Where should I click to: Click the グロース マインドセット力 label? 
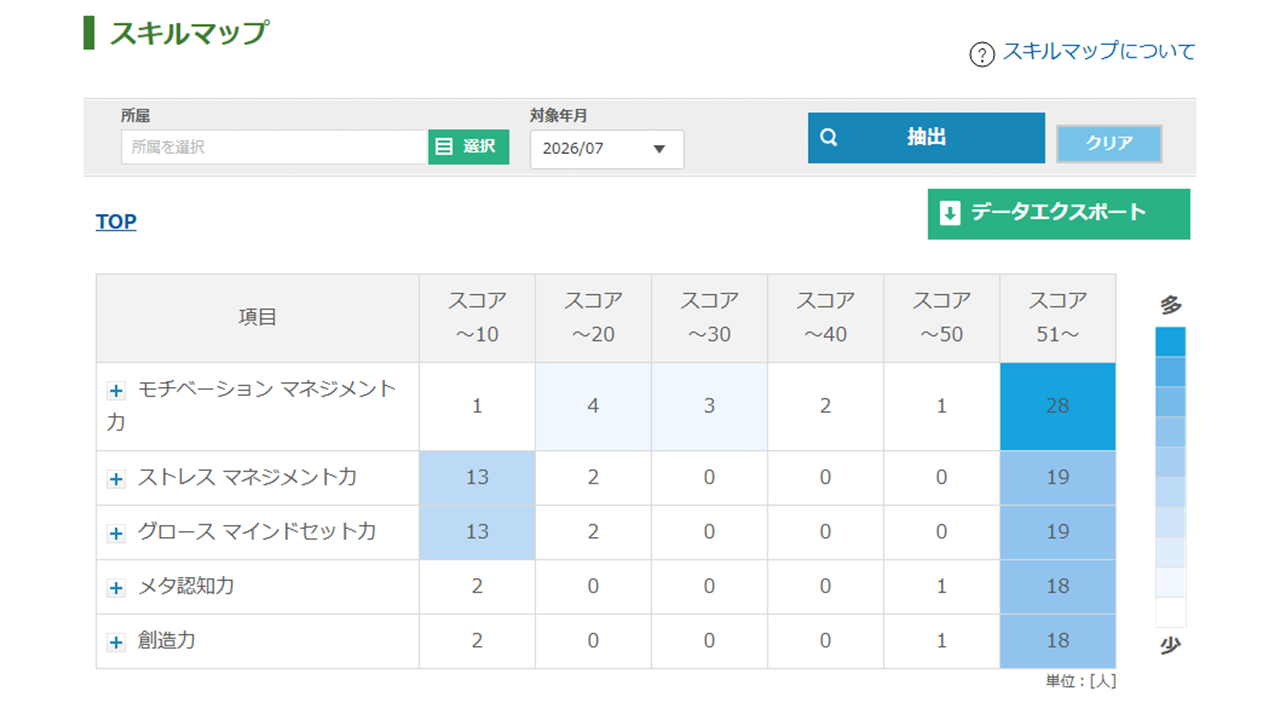click(x=257, y=532)
